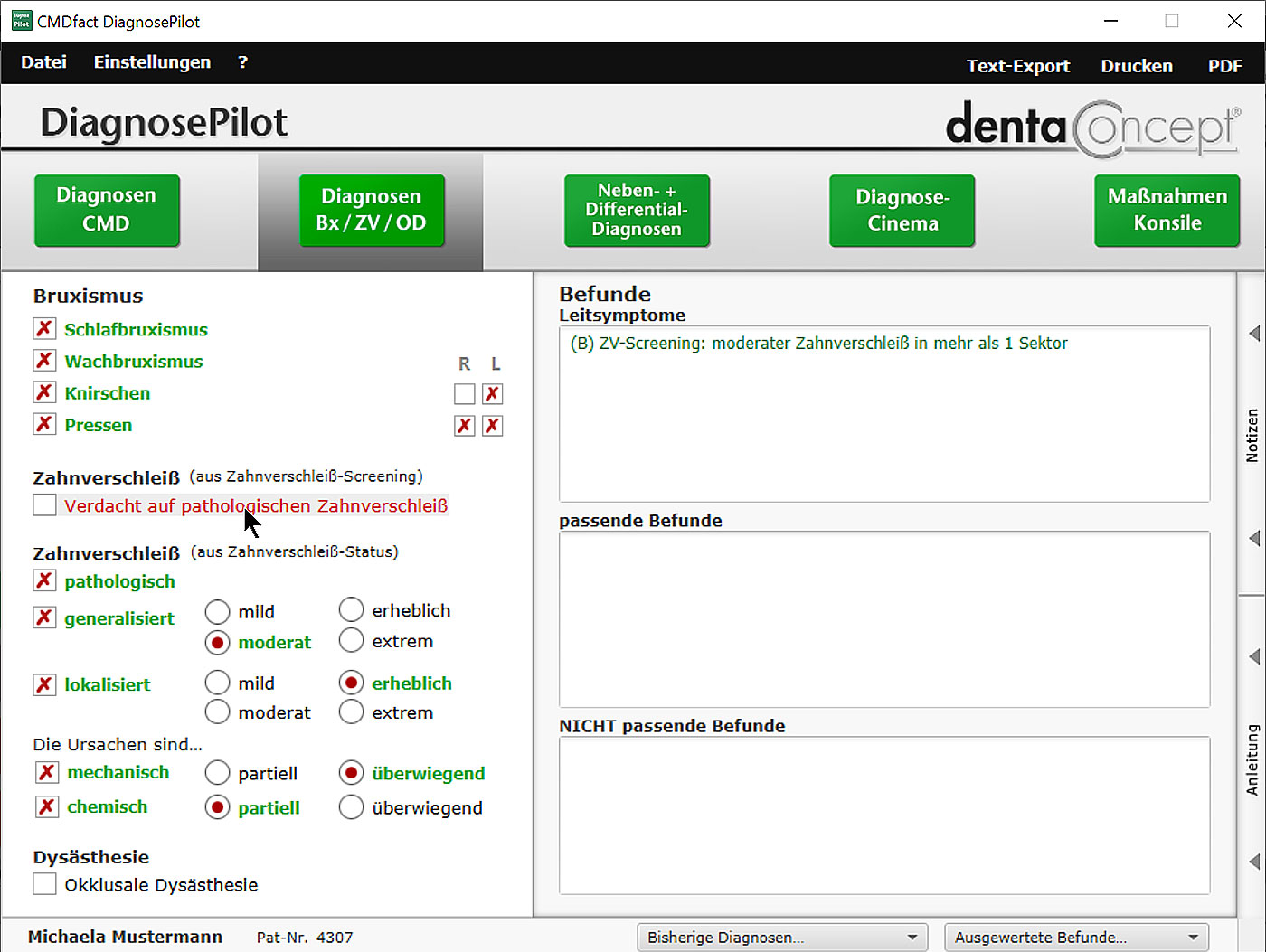Click Drucken to print
1266x952 pixels.
tap(1137, 66)
